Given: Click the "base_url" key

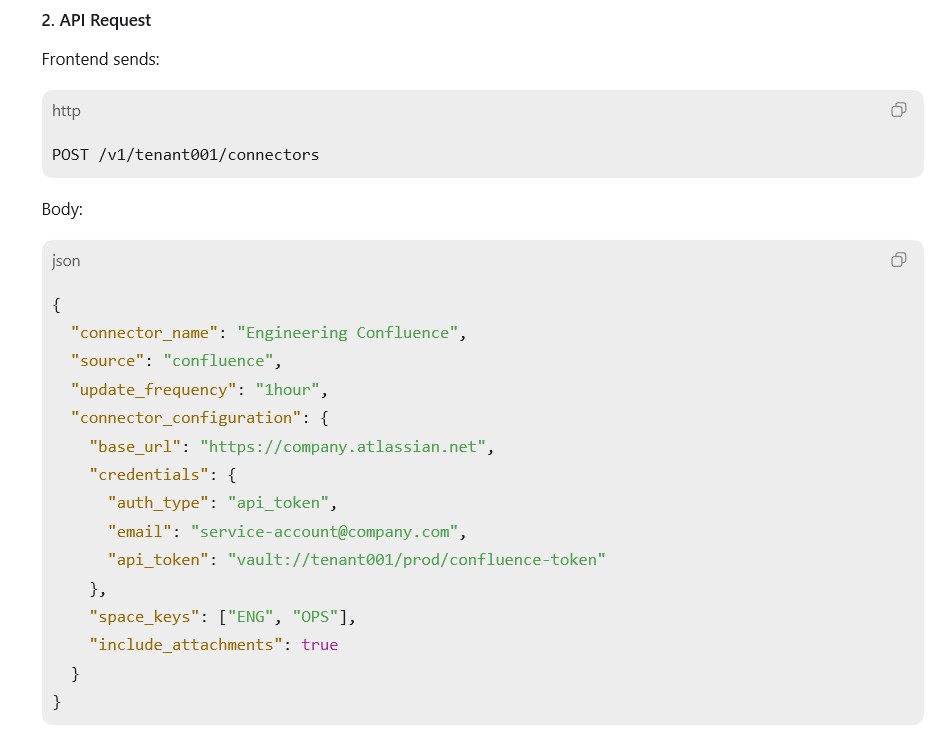Looking at the screenshot, I should pyautogui.click(x=135, y=447).
